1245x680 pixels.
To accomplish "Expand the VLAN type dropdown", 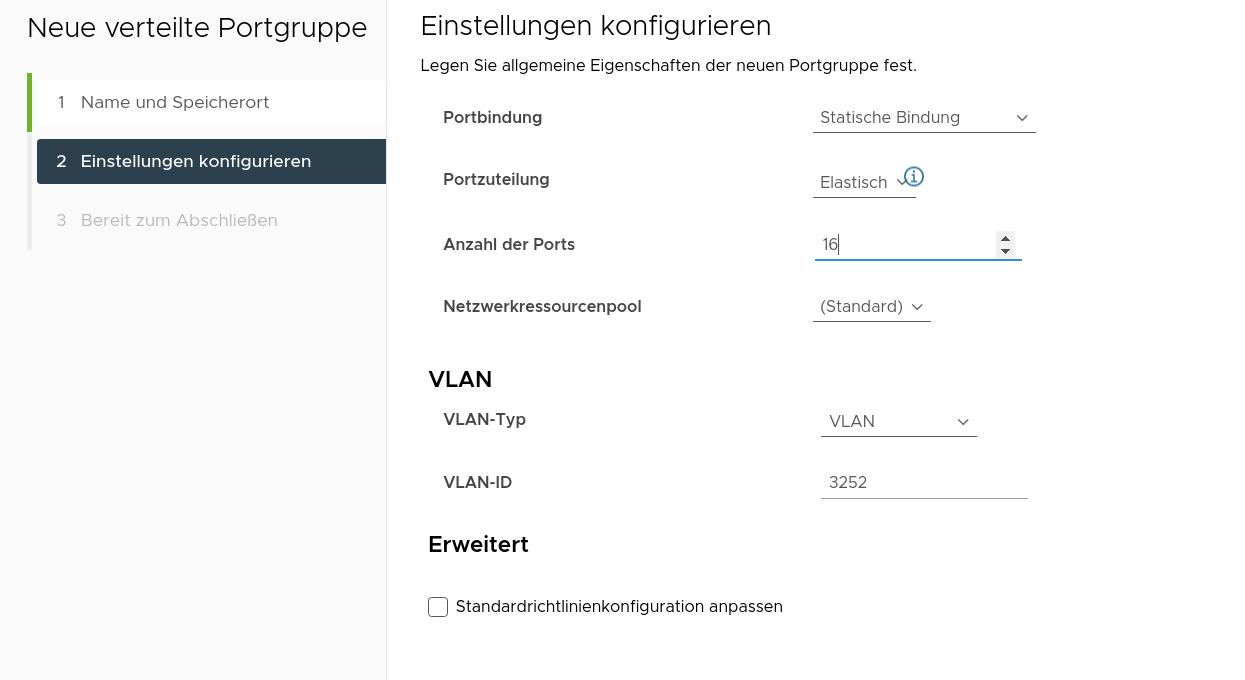I will [898, 422].
